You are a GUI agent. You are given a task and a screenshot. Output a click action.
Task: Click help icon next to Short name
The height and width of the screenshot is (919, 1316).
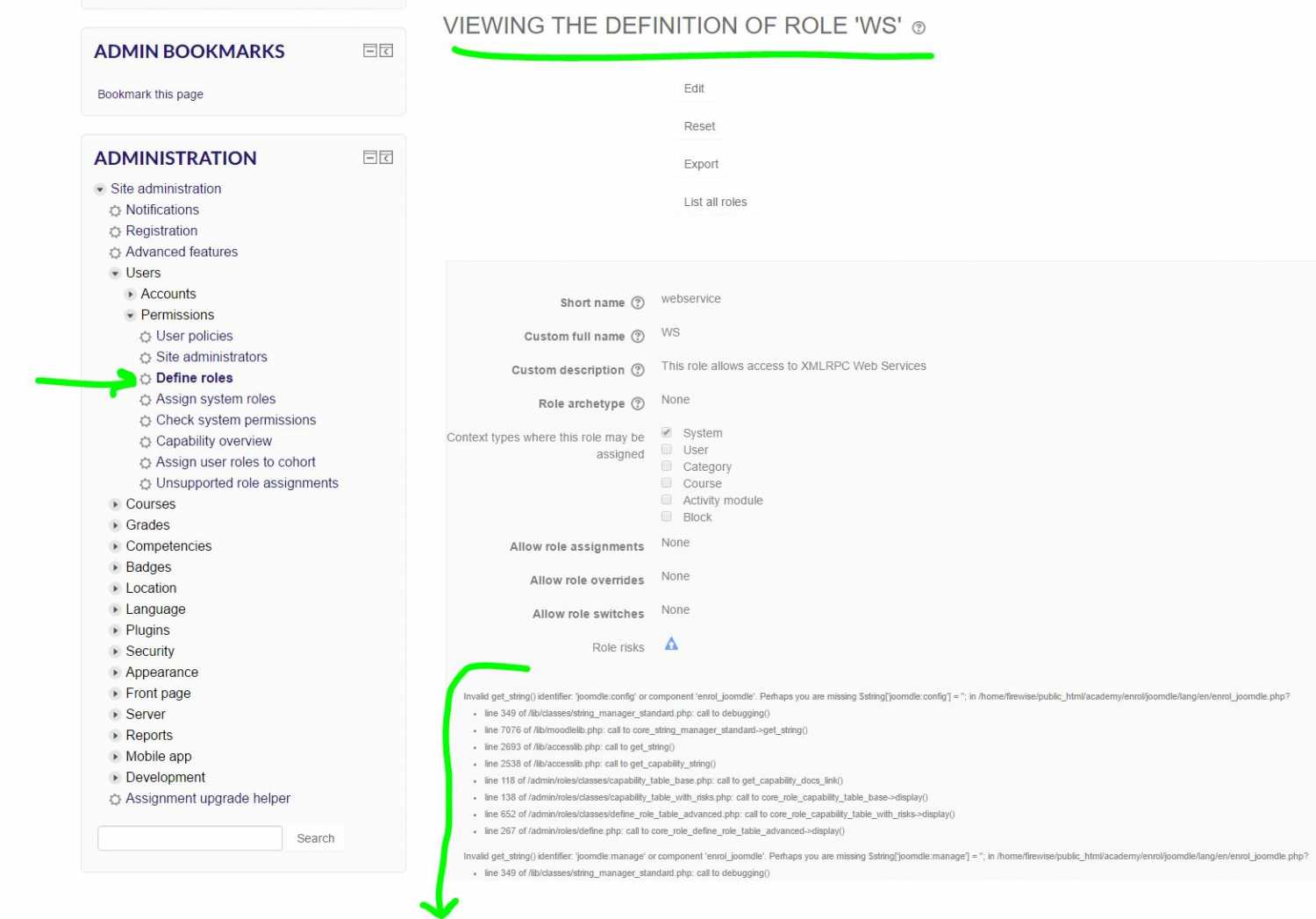pyautogui.click(x=638, y=303)
